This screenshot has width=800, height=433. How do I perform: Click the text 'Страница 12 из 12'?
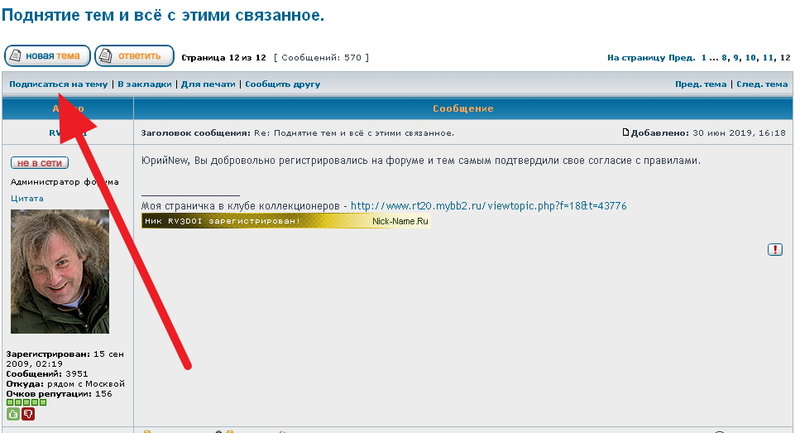click(223, 58)
